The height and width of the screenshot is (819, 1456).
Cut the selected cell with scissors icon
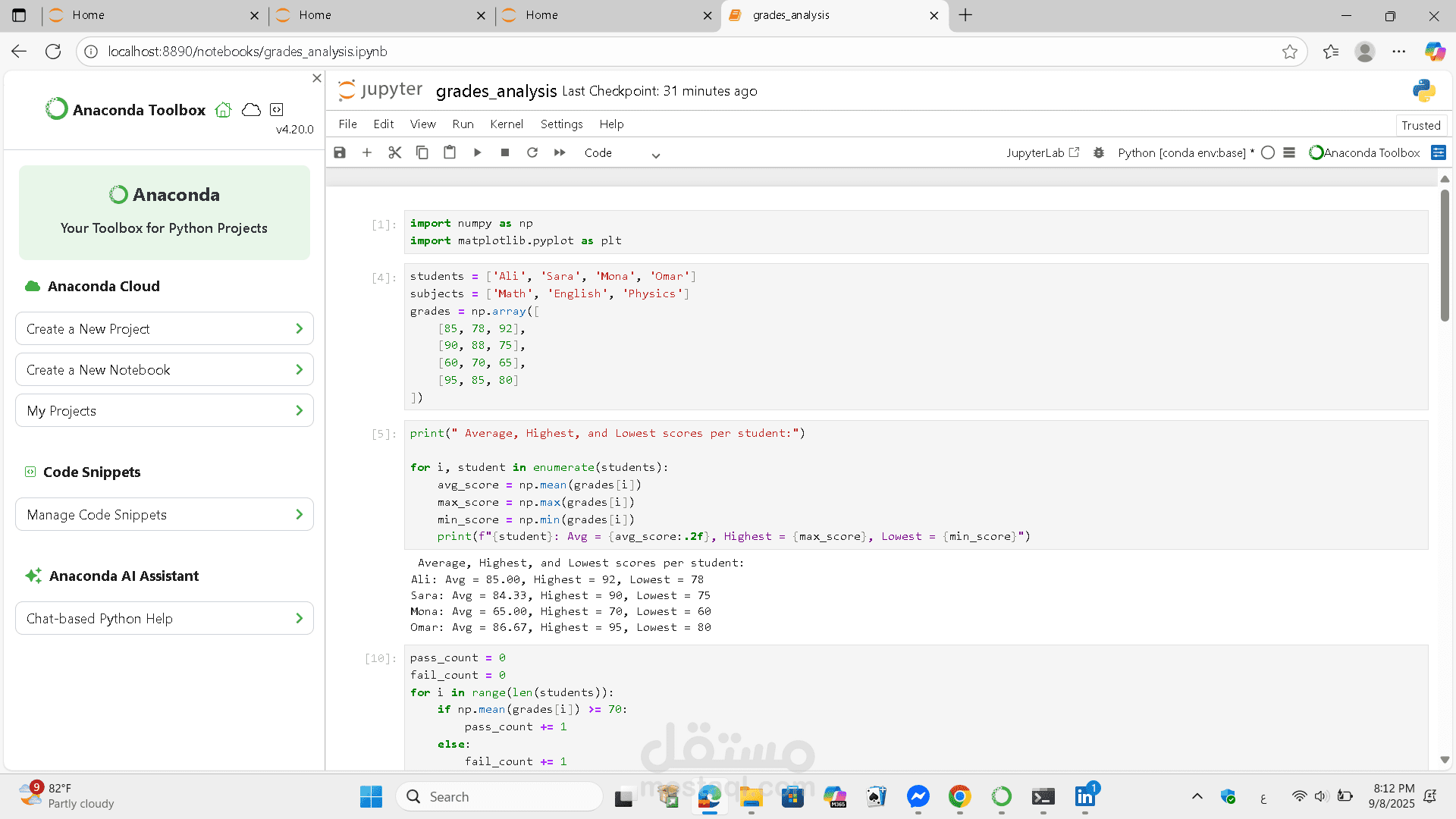[394, 153]
